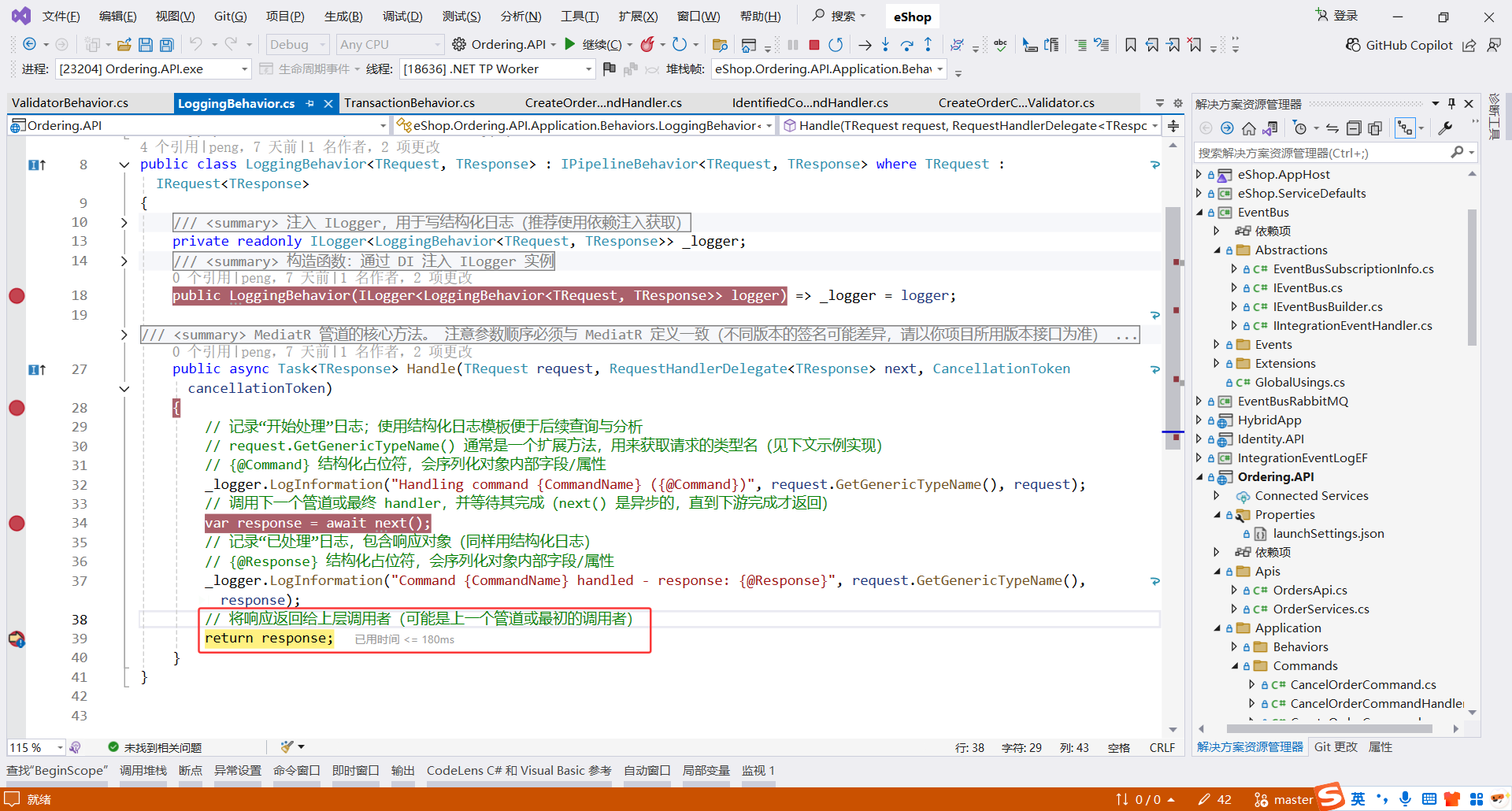Open the 调试(D) menu

coord(402,16)
